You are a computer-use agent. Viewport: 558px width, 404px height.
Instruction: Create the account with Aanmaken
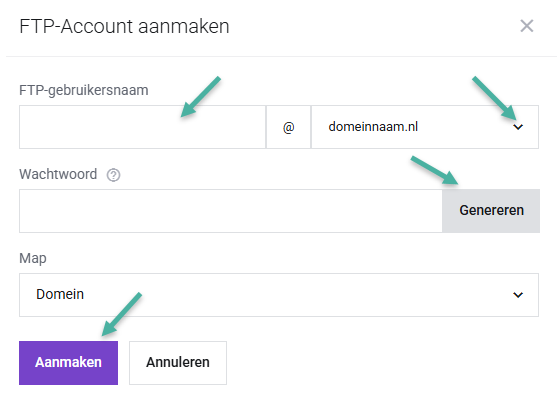pyautogui.click(x=68, y=363)
